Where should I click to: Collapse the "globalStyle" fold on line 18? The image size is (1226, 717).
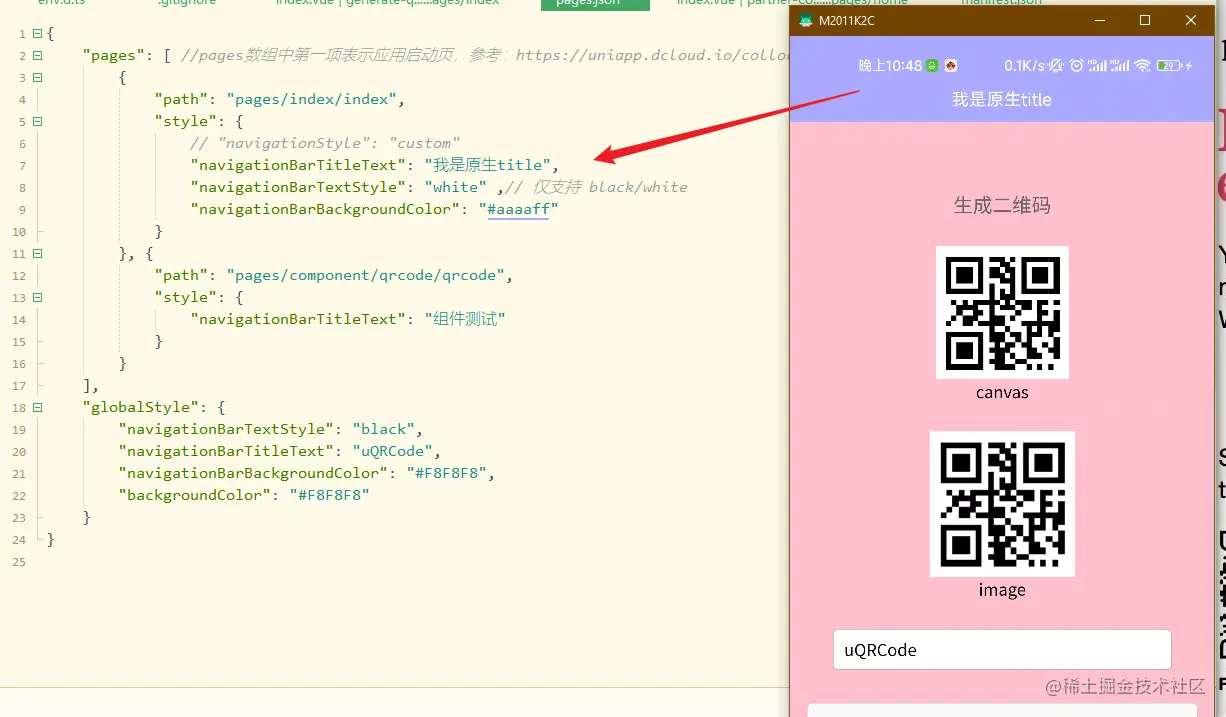click(x=37, y=407)
